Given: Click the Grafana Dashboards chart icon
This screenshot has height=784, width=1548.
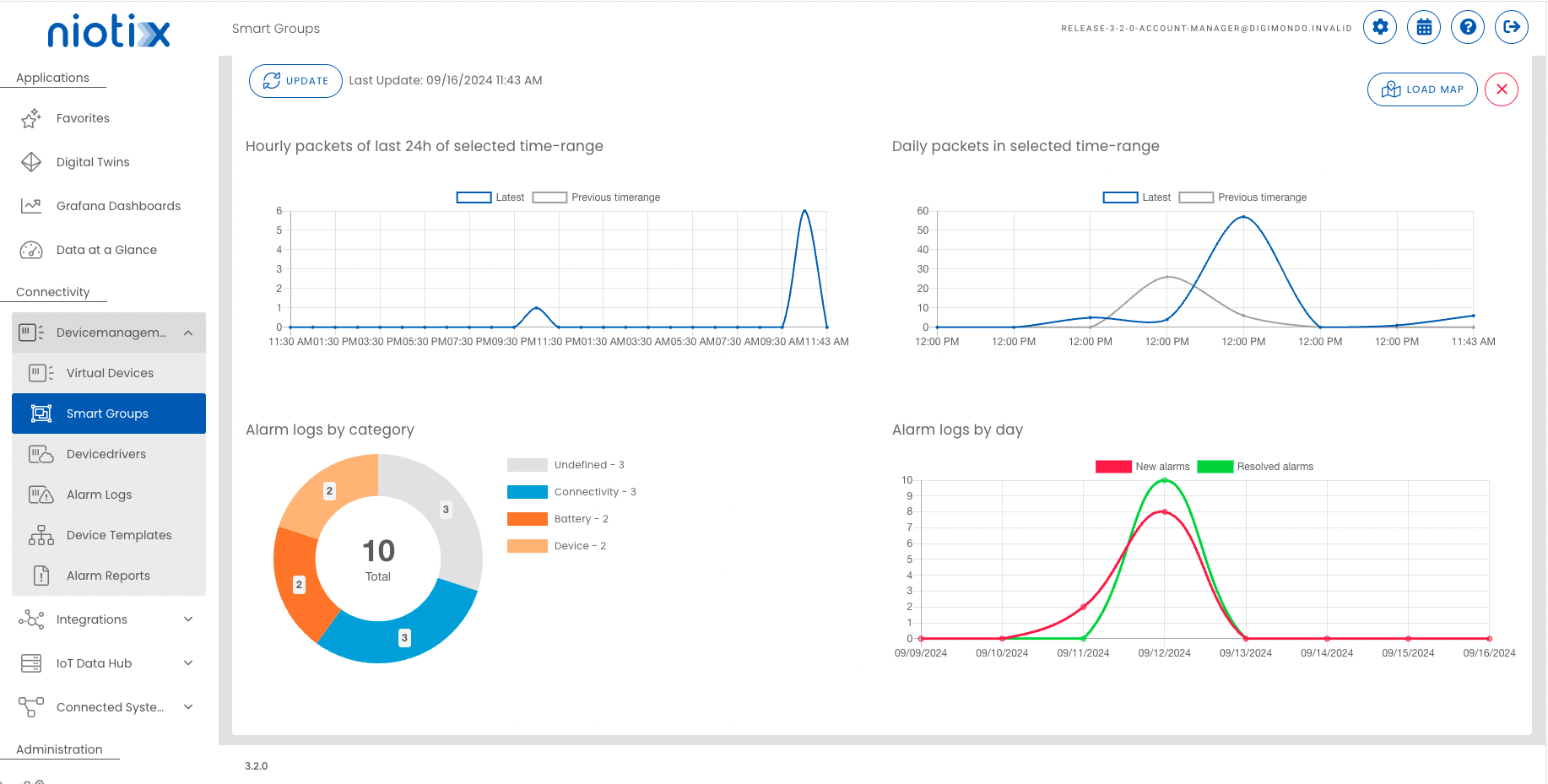Looking at the screenshot, I should tap(31, 206).
